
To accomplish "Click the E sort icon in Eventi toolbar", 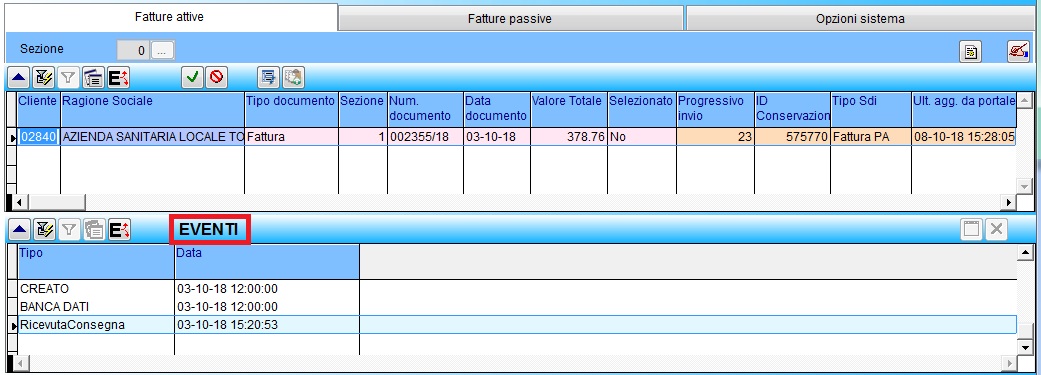I will click(x=120, y=230).
